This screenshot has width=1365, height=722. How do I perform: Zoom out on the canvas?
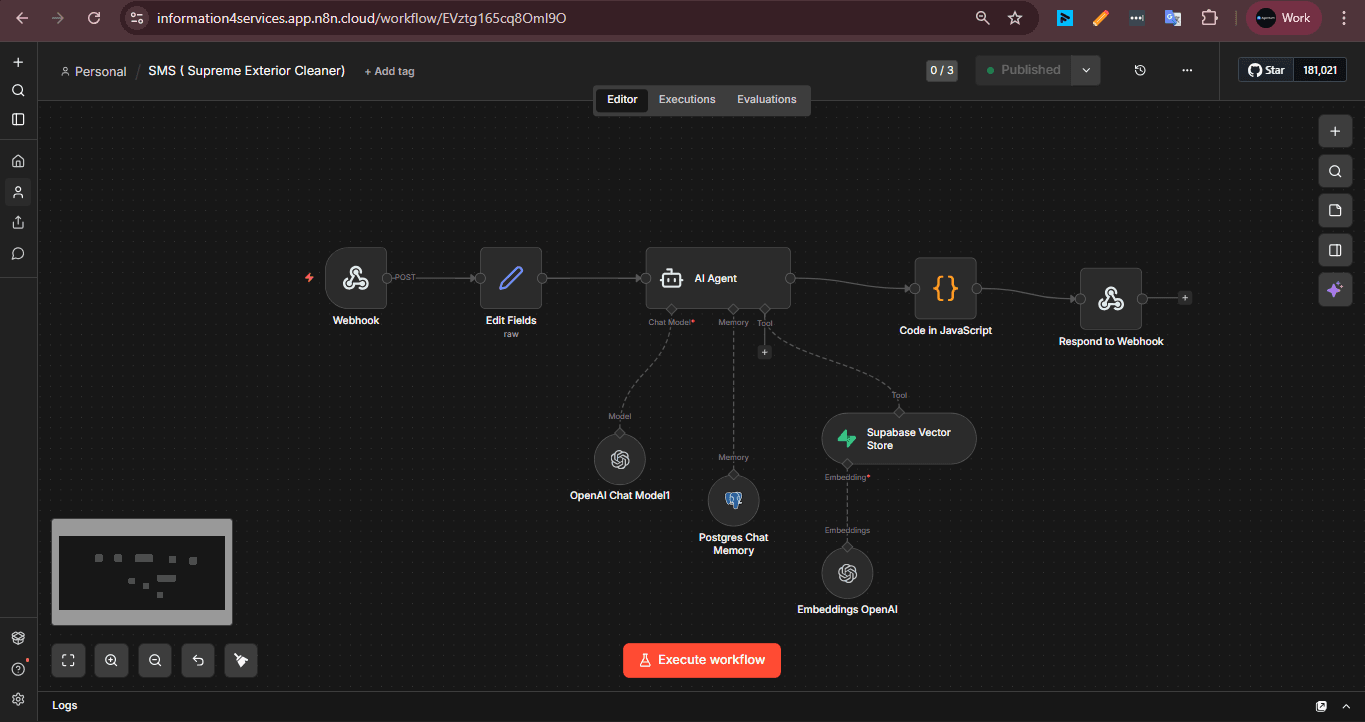coord(155,660)
